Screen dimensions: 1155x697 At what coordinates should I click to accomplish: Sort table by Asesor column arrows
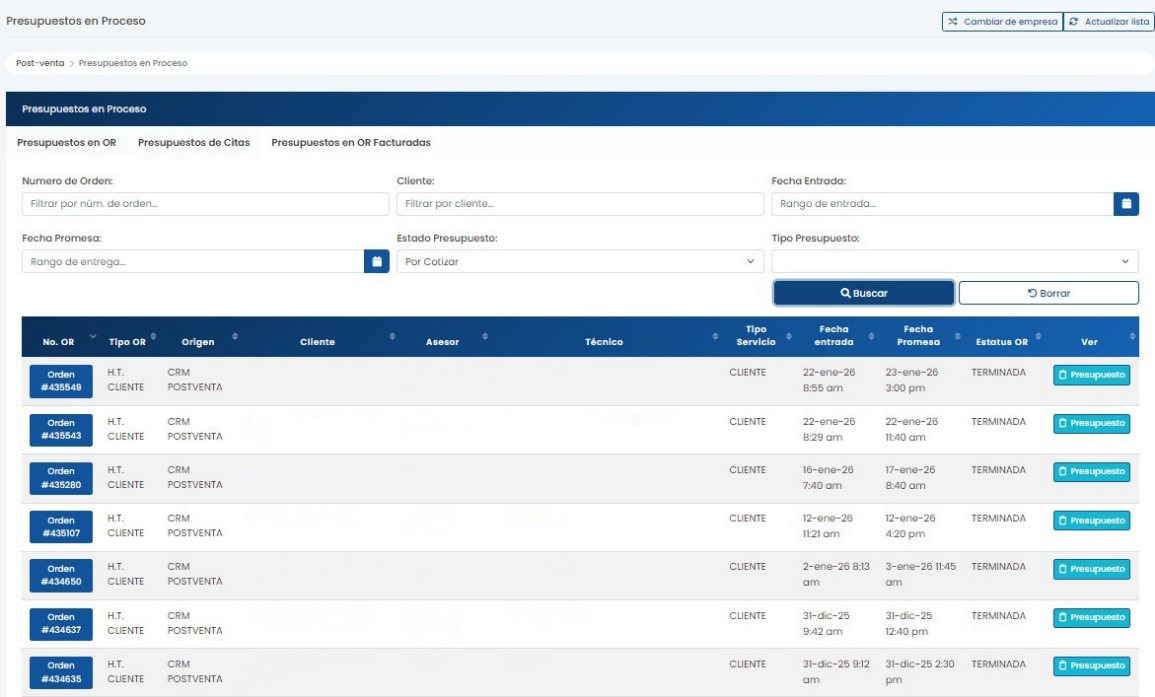485,337
